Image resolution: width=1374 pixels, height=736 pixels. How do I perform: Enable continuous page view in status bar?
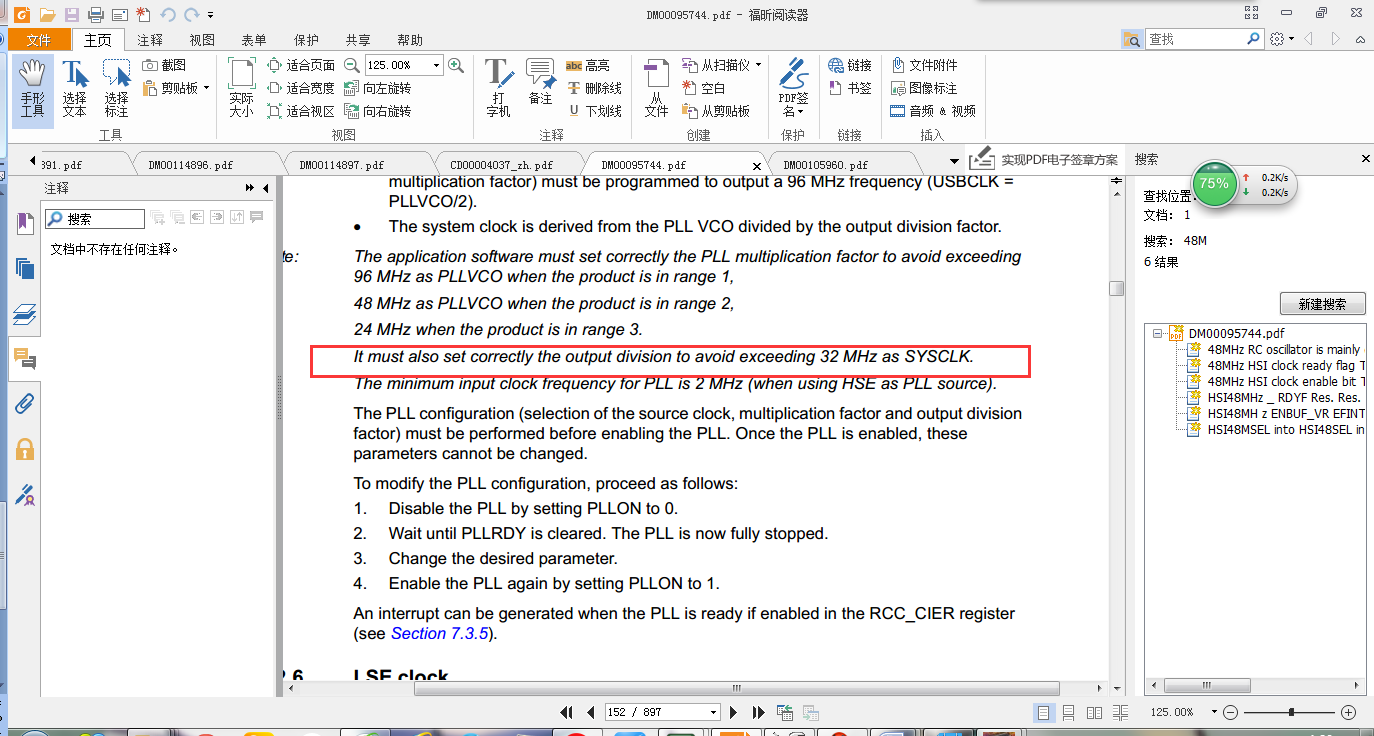[x=1069, y=712]
